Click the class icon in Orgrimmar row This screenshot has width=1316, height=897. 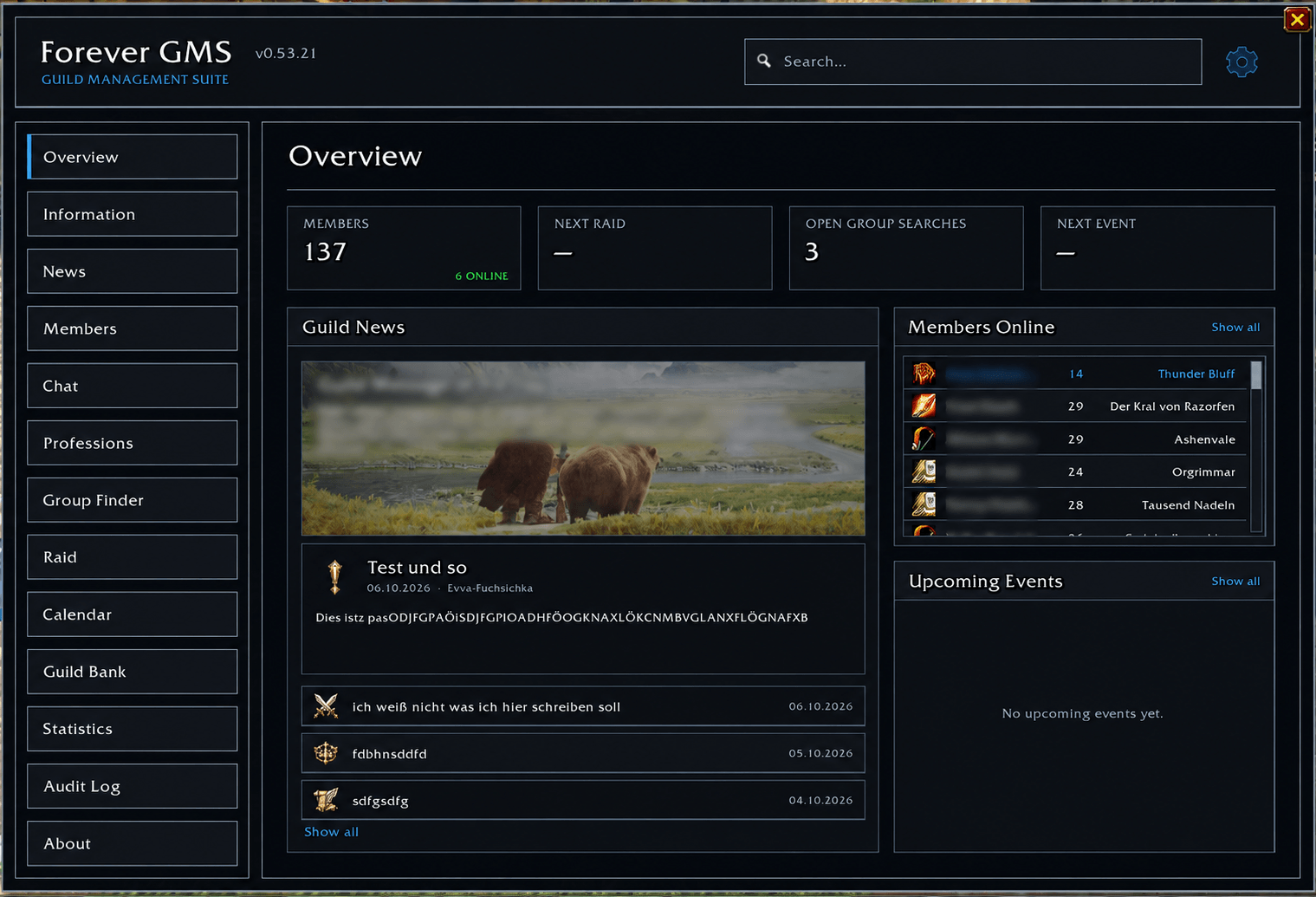[x=924, y=471]
